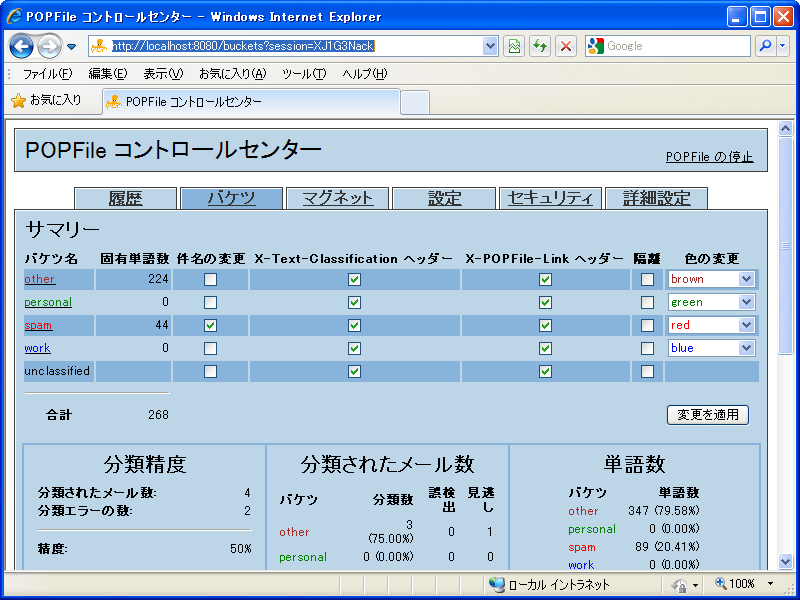Open the ツール(T) menu
800x600 pixels.
click(304, 74)
